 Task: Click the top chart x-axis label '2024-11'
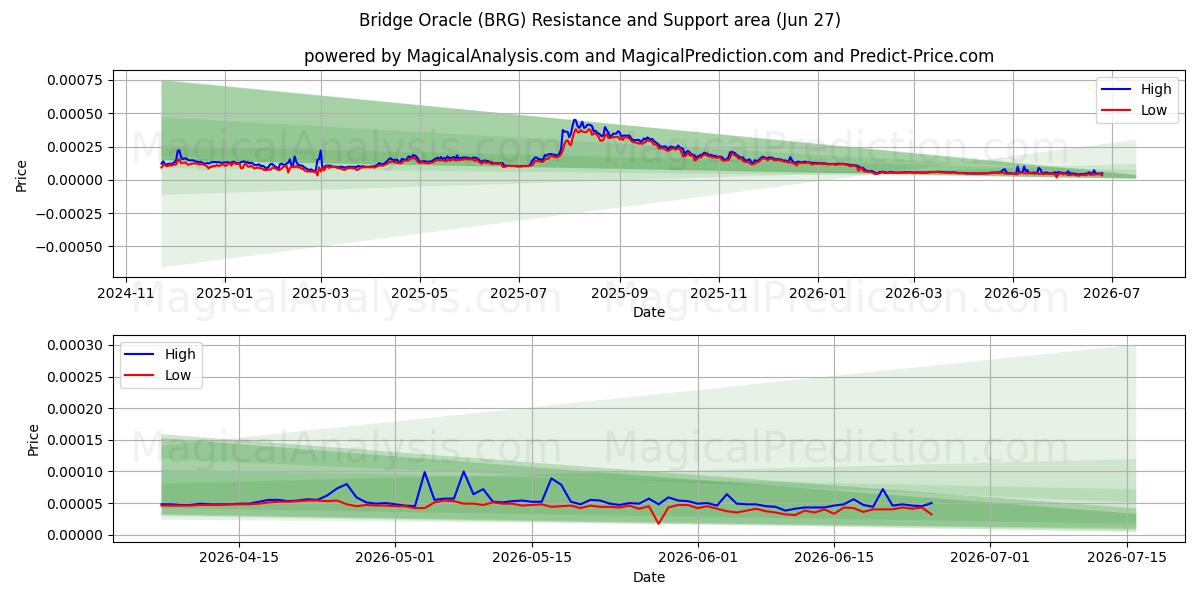pyautogui.click(x=125, y=295)
